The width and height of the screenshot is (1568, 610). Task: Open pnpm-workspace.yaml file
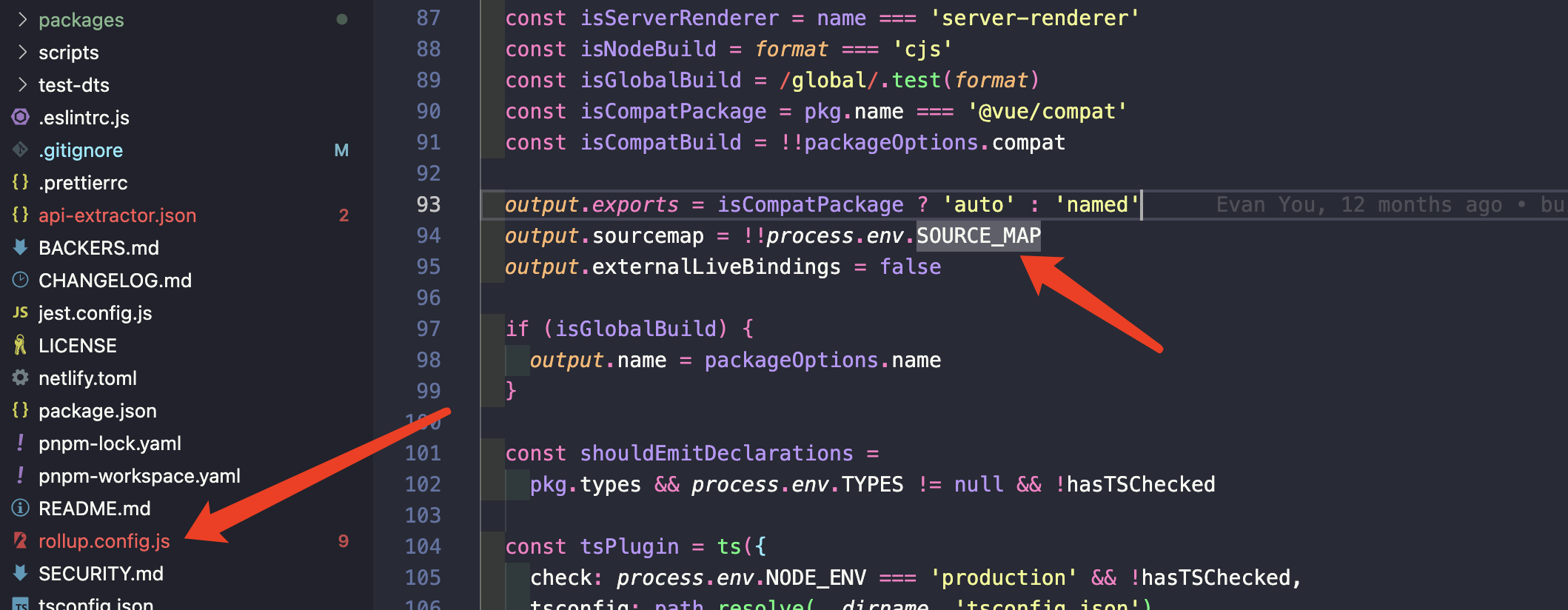140,475
